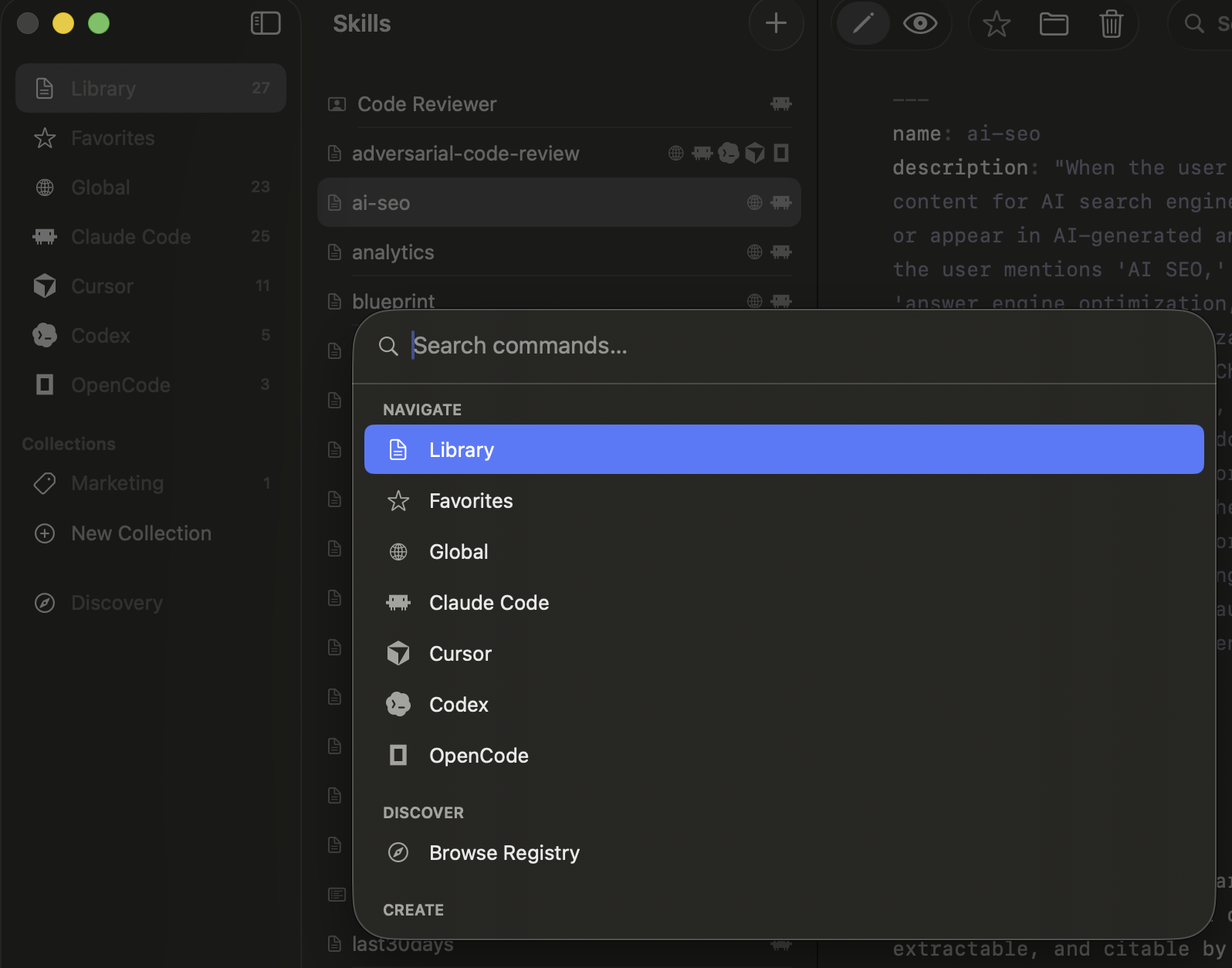The image size is (1232, 968).
Task: Select Browse Registry in the command palette
Action: 784,853
